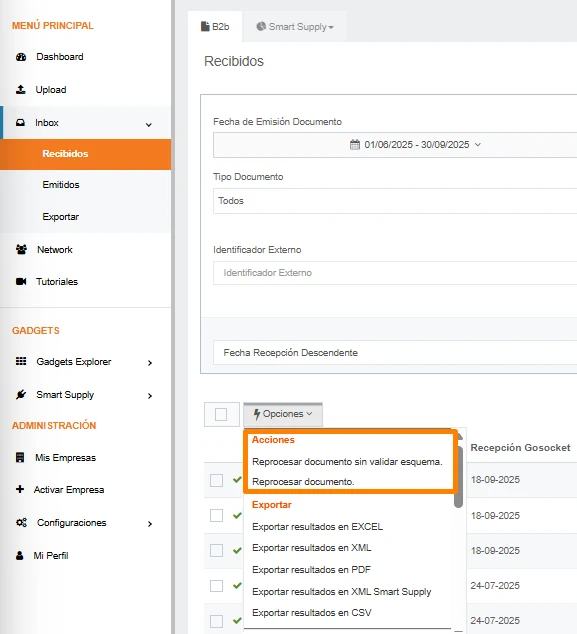Check the first document row checkbox
Image resolution: width=577 pixels, height=634 pixels.
(x=216, y=480)
